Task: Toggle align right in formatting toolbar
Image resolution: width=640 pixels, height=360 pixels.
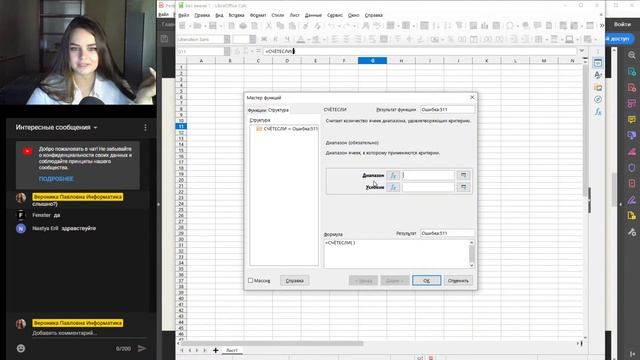Action: [x=358, y=40]
